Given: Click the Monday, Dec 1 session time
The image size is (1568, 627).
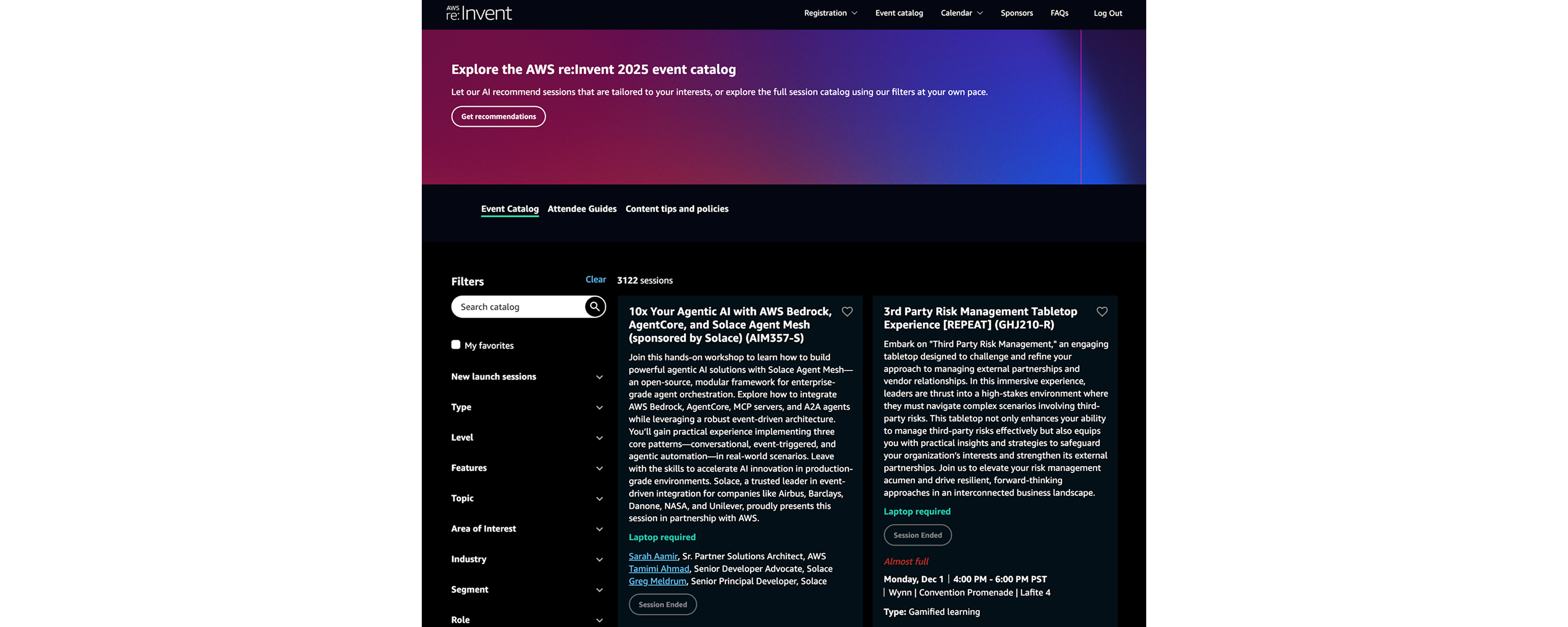Looking at the screenshot, I should point(965,579).
